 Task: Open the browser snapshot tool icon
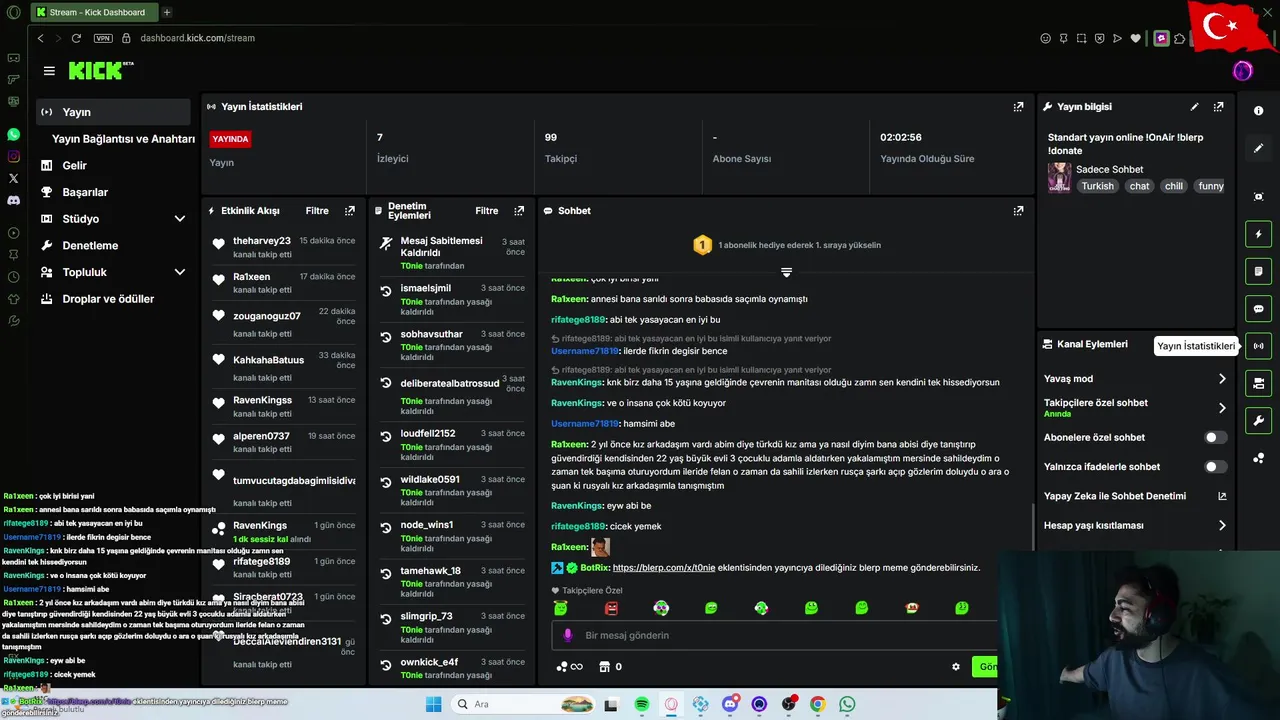pos(1081,38)
